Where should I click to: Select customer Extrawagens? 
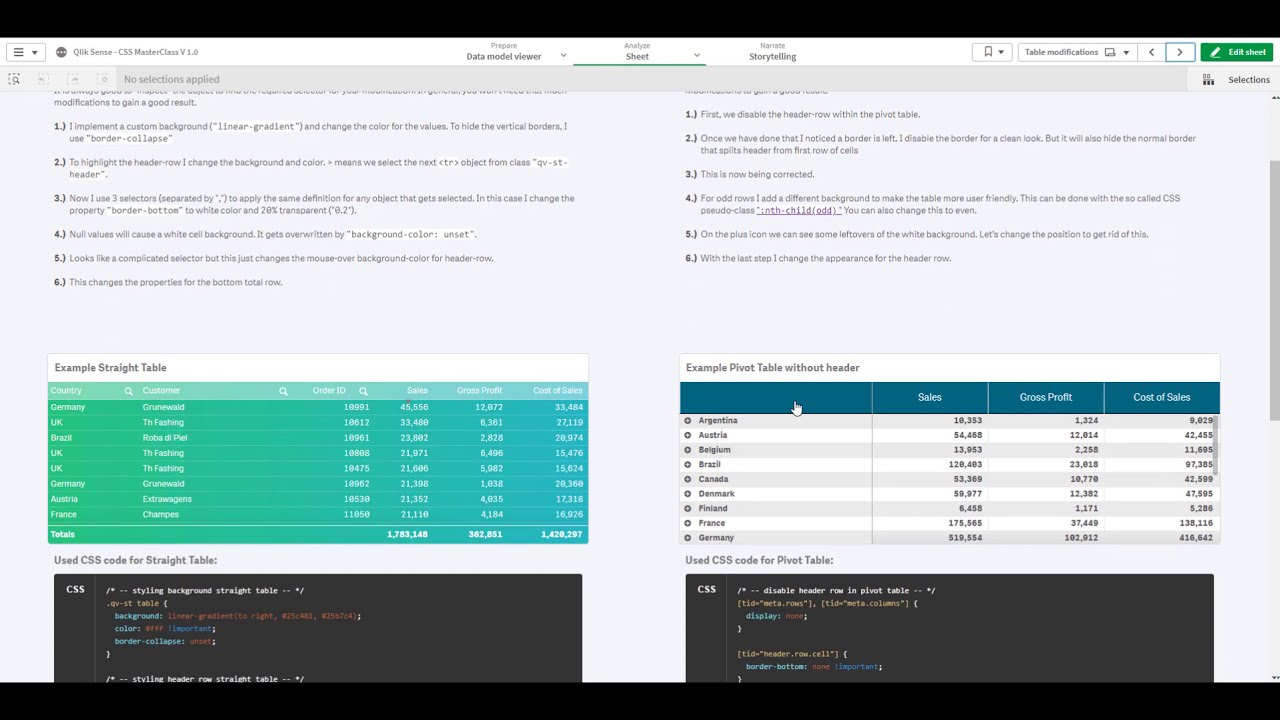[x=167, y=499]
